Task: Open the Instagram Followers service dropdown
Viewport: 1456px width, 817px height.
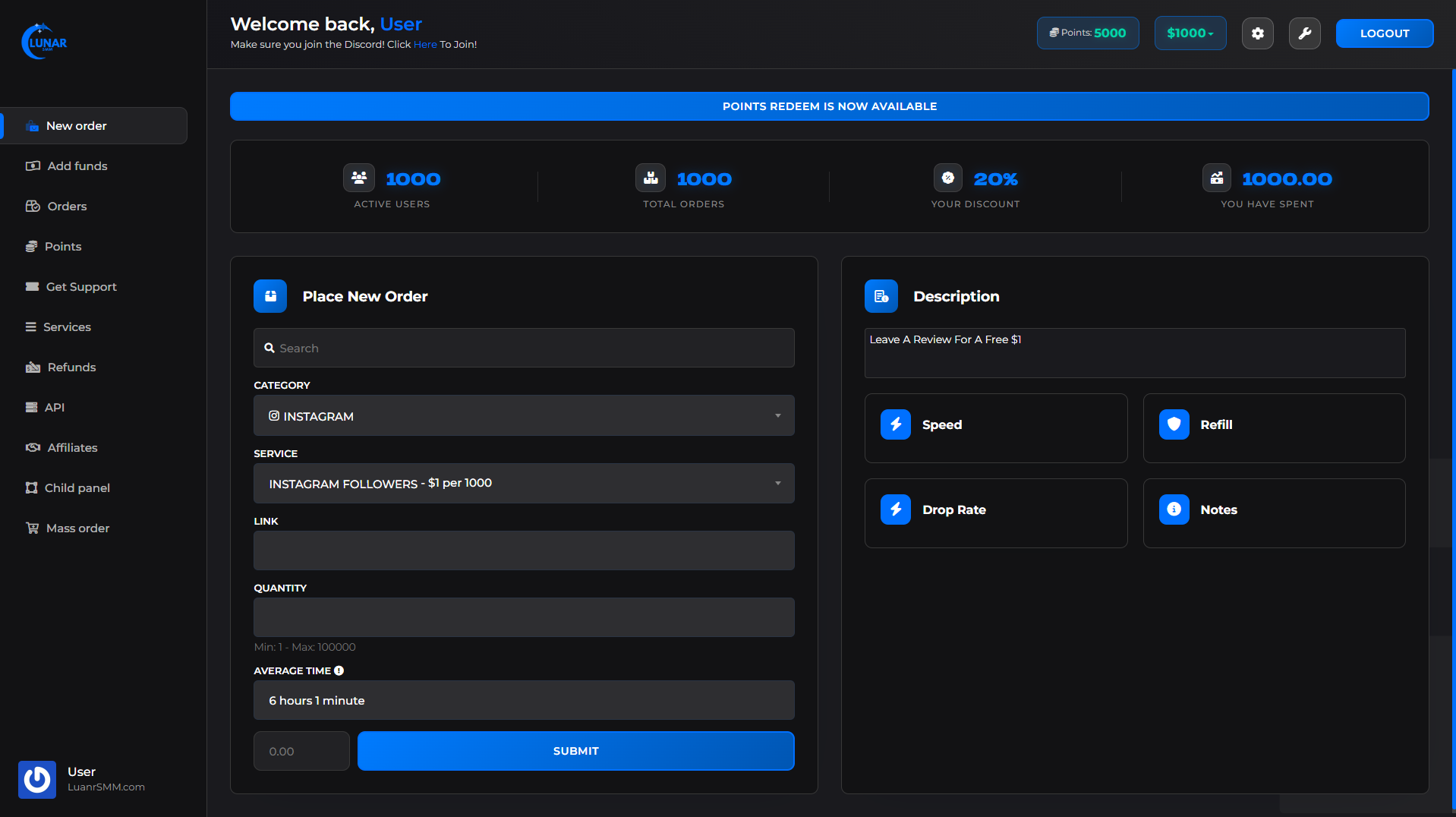Action: (524, 484)
